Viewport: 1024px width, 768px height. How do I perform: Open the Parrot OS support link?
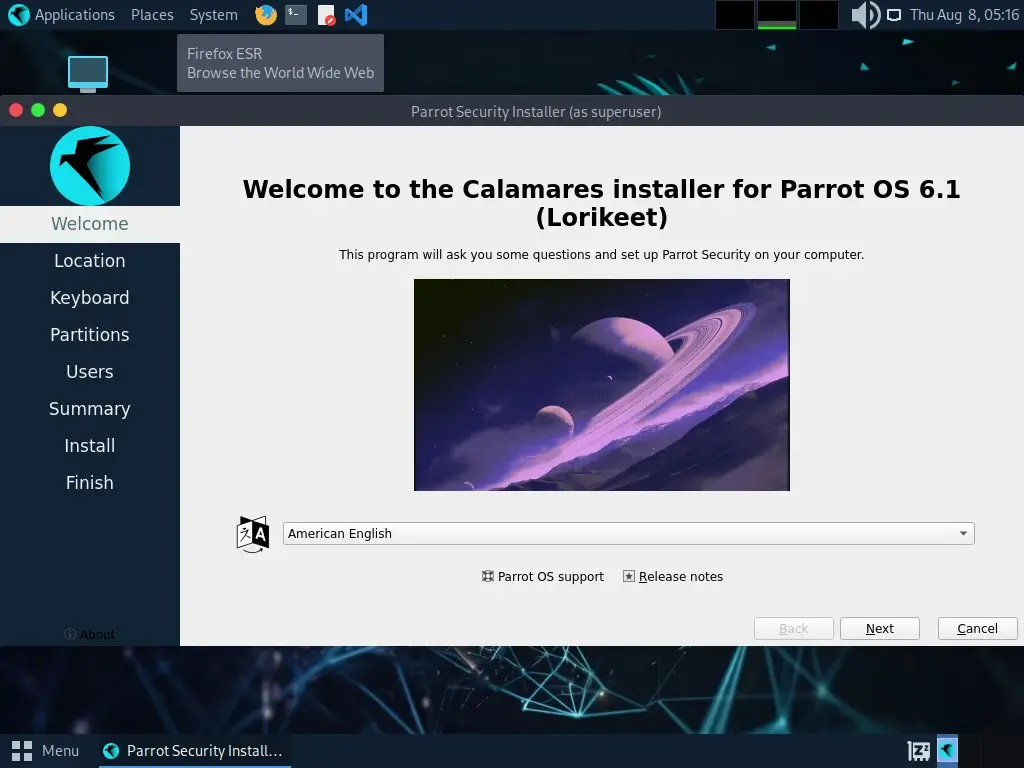[543, 577]
